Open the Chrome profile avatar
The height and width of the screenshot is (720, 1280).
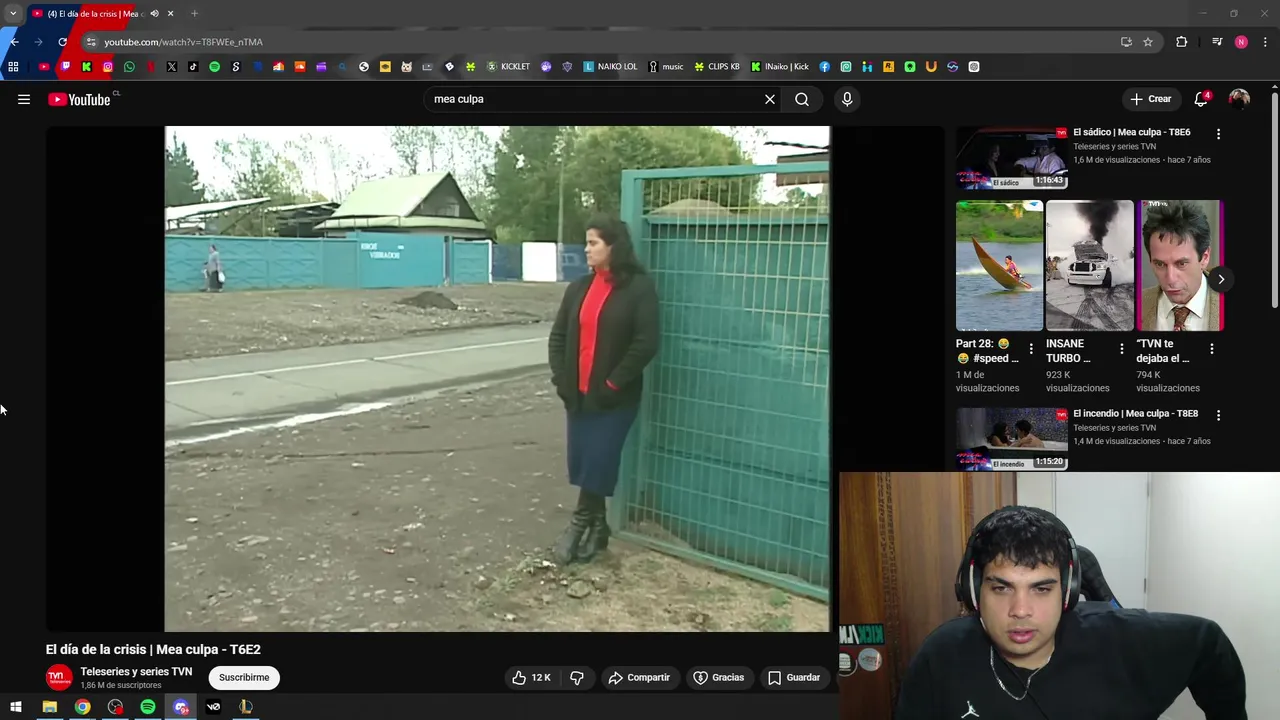(x=1241, y=42)
